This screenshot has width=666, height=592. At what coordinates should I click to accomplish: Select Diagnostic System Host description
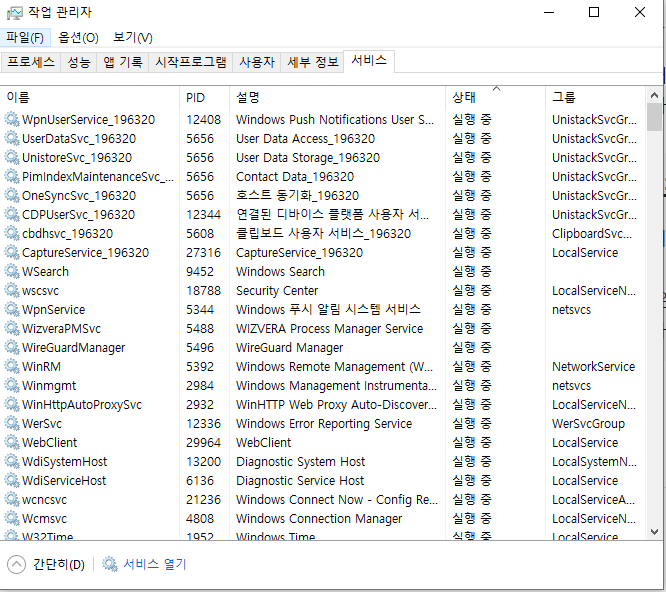point(300,462)
